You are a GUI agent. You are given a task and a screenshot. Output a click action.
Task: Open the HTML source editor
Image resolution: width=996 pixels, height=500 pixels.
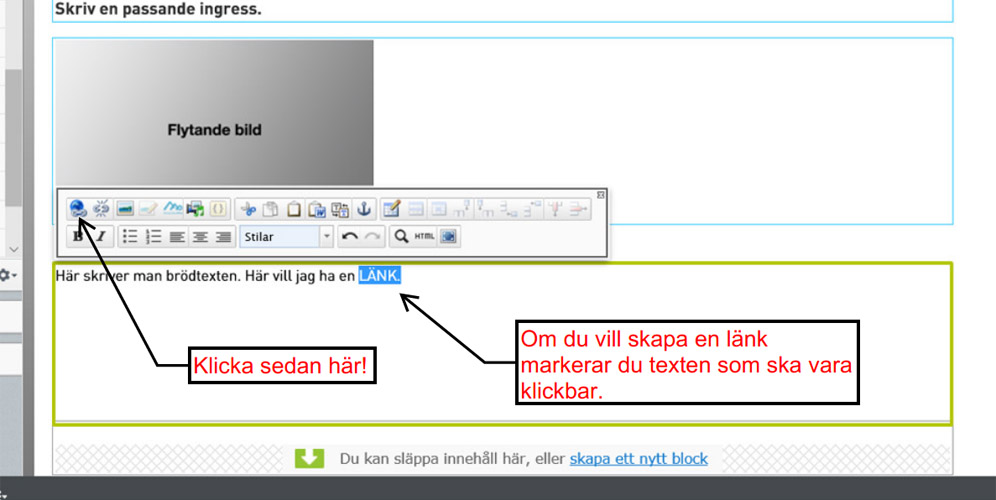click(424, 236)
